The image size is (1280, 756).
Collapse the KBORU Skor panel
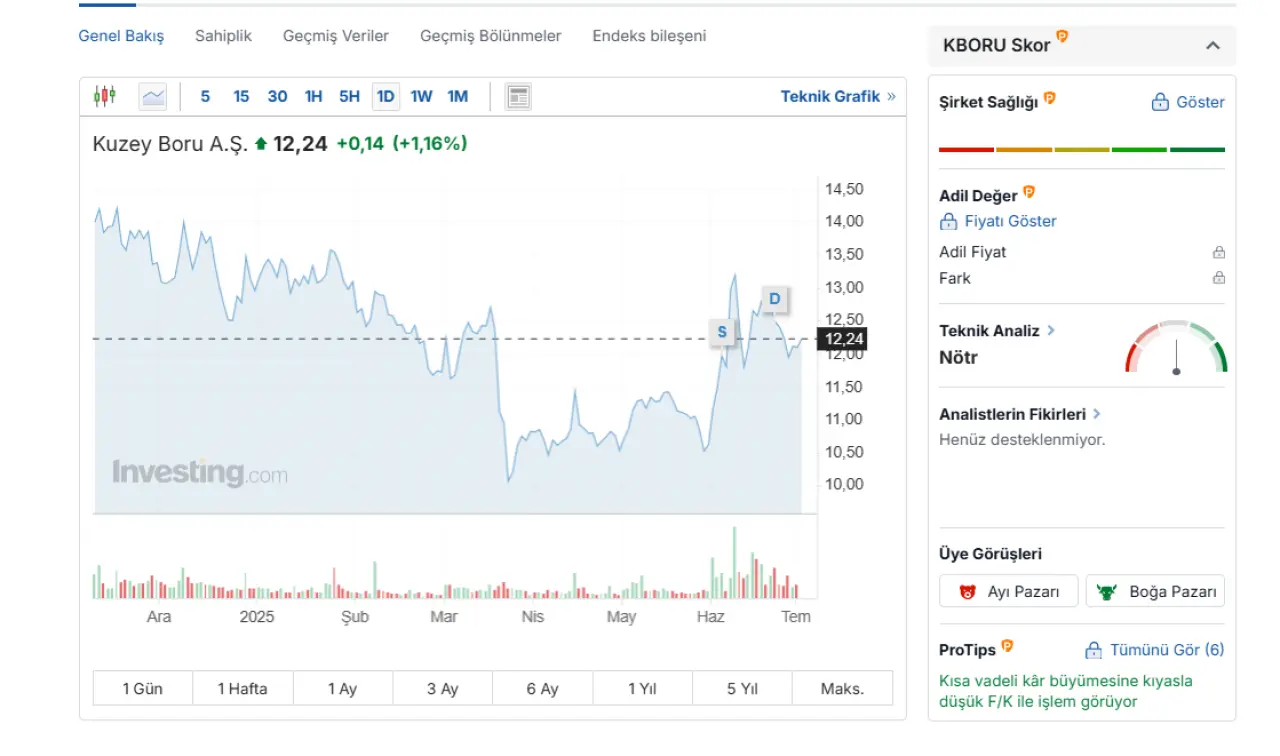pyautogui.click(x=1213, y=45)
